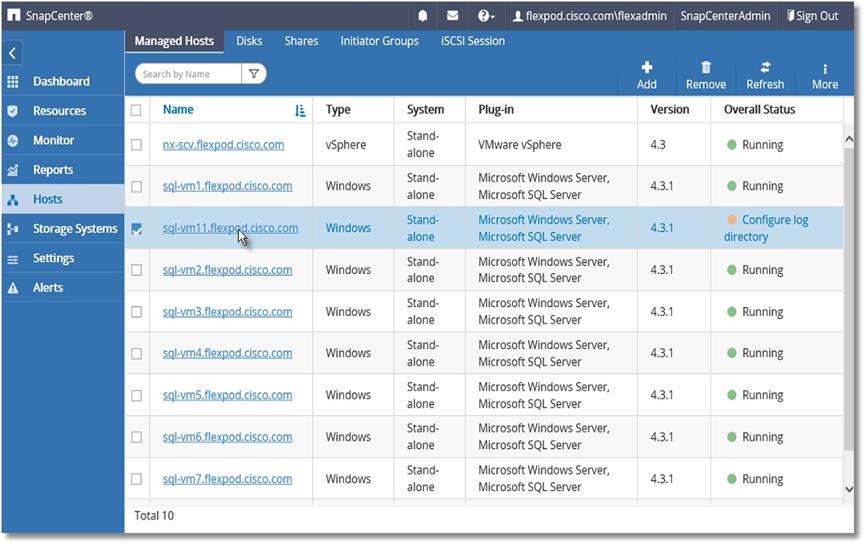Focus the Search by Name field
This screenshot has height=544, width=865.
pyautogui.click(x=188, y=74)
